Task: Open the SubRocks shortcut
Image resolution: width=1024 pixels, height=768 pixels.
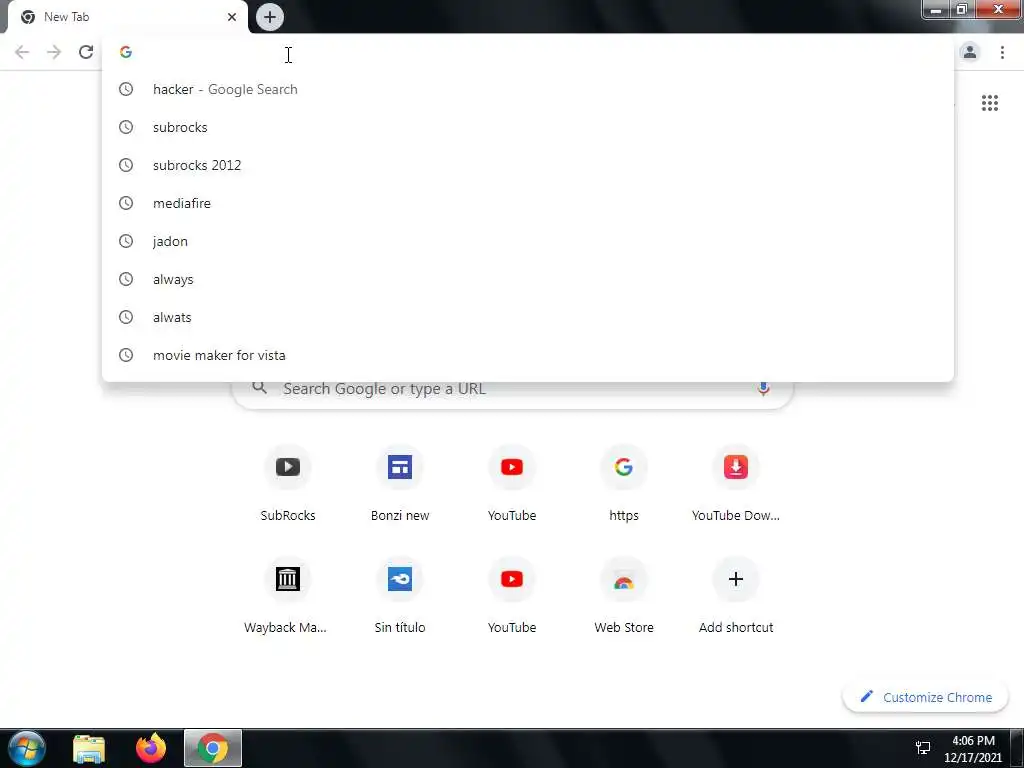Action: 288,484
